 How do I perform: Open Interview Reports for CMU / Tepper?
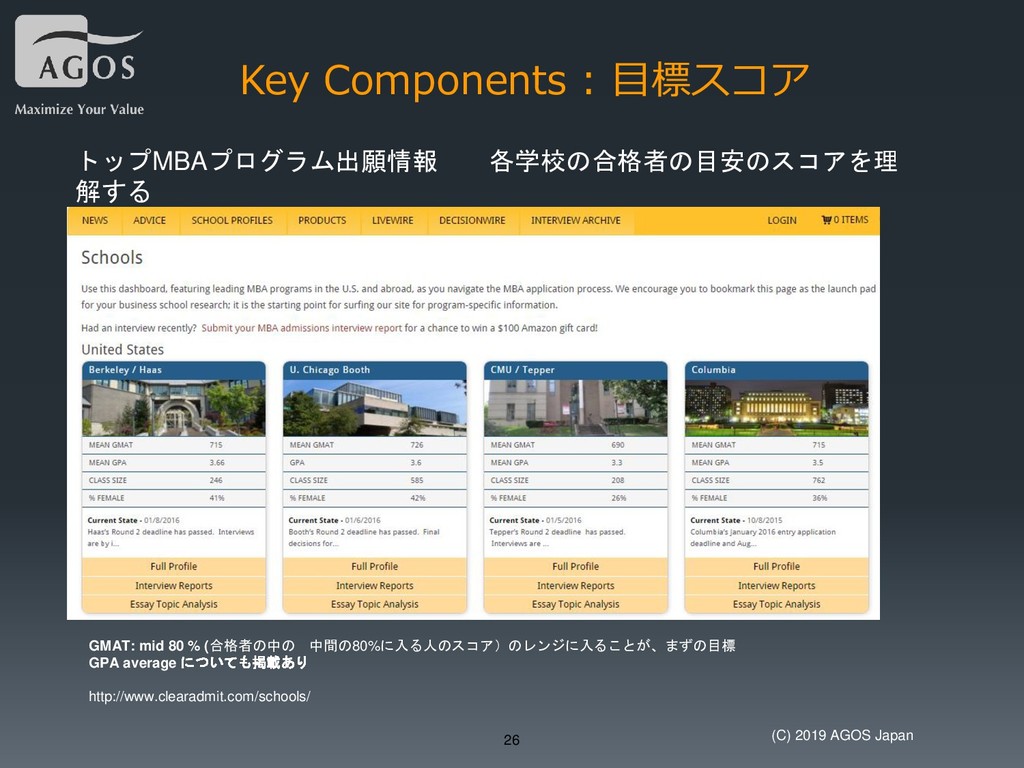(x=575, y=586)
